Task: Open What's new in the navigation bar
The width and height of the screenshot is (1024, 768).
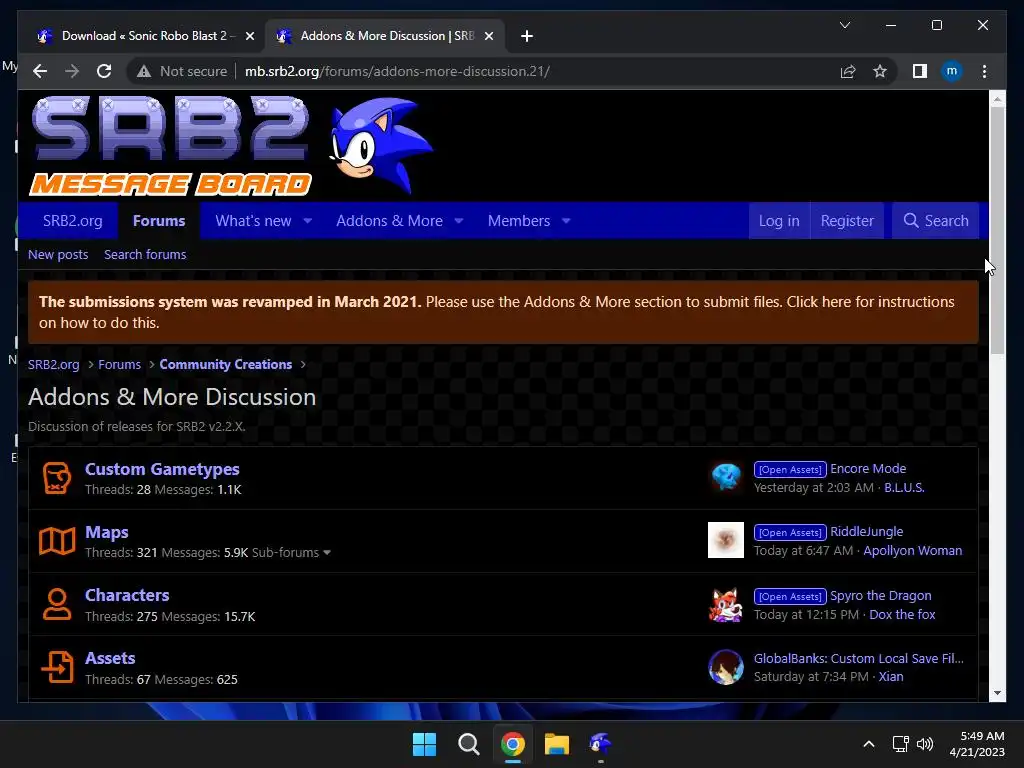Action: tap(253, 221)
